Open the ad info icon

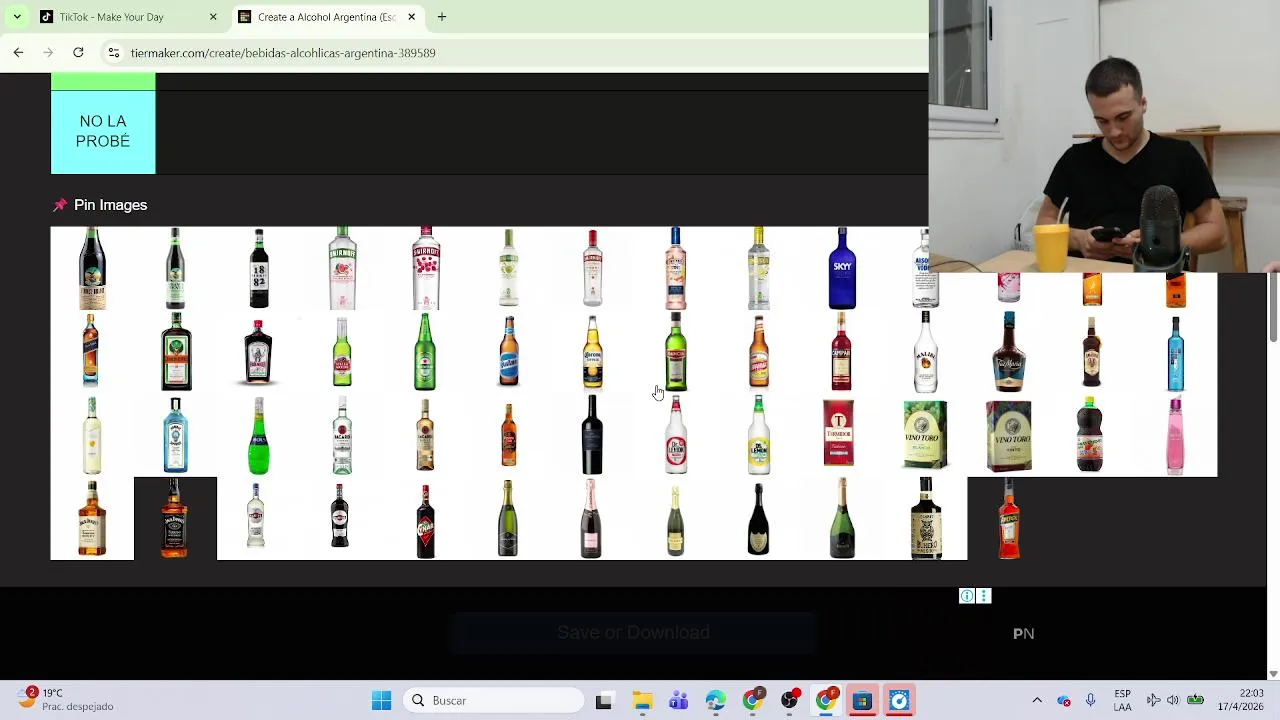tap(967, 596)
